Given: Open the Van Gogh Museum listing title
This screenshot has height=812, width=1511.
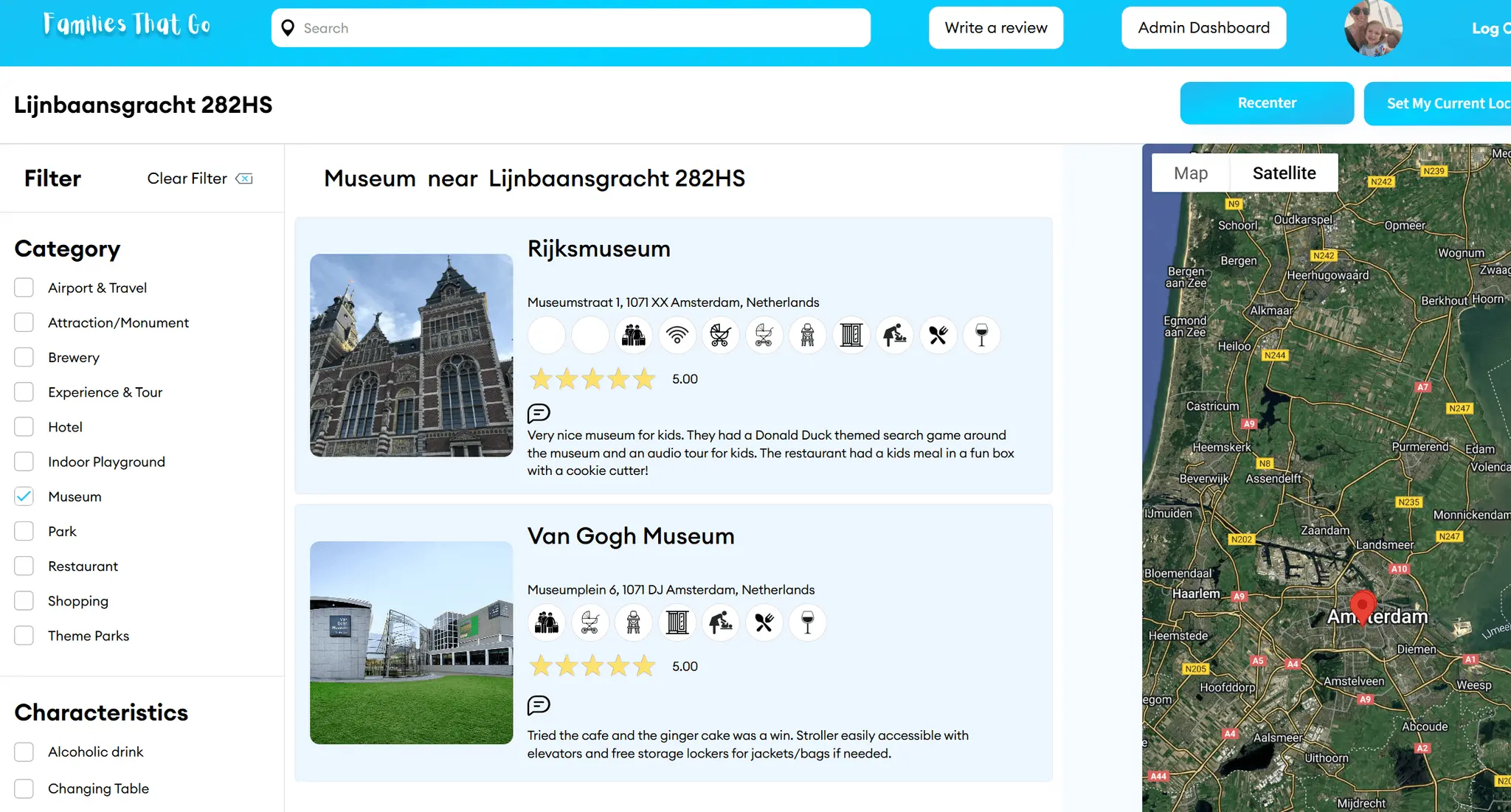Looking at the screenshot, I should click(631, 536).
